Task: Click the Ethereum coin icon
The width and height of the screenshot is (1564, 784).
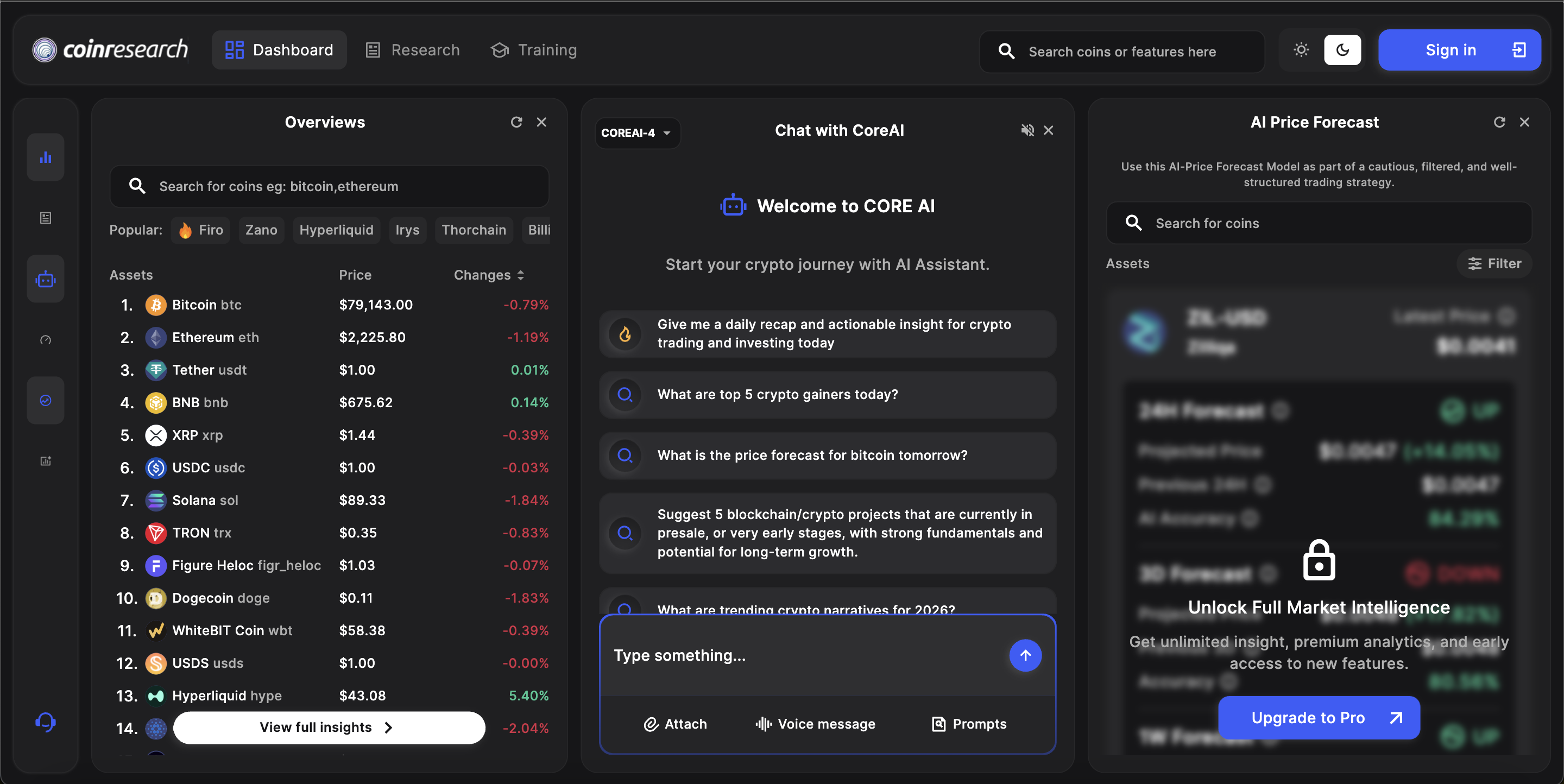Action: pos(156,337)
